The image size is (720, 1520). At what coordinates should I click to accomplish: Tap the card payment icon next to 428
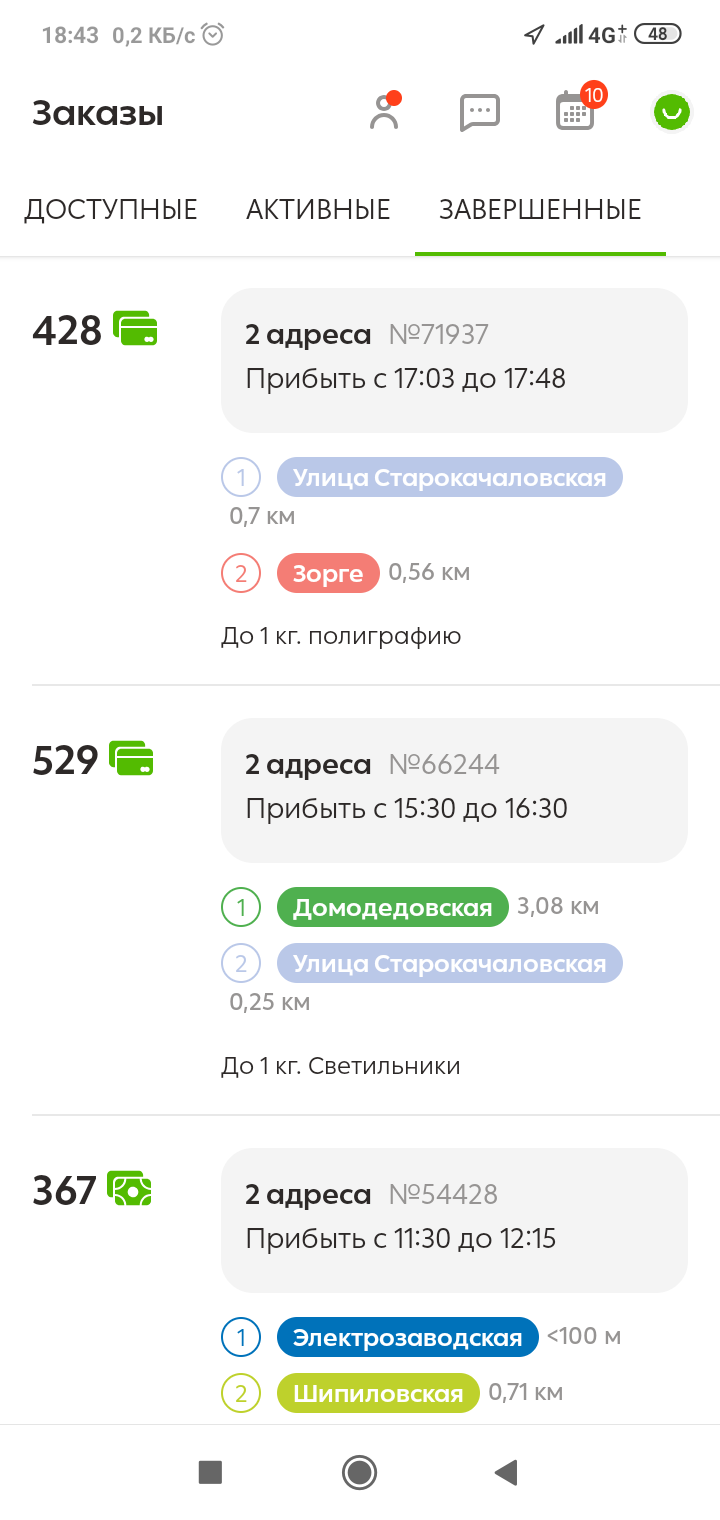(x=135, y=329)
